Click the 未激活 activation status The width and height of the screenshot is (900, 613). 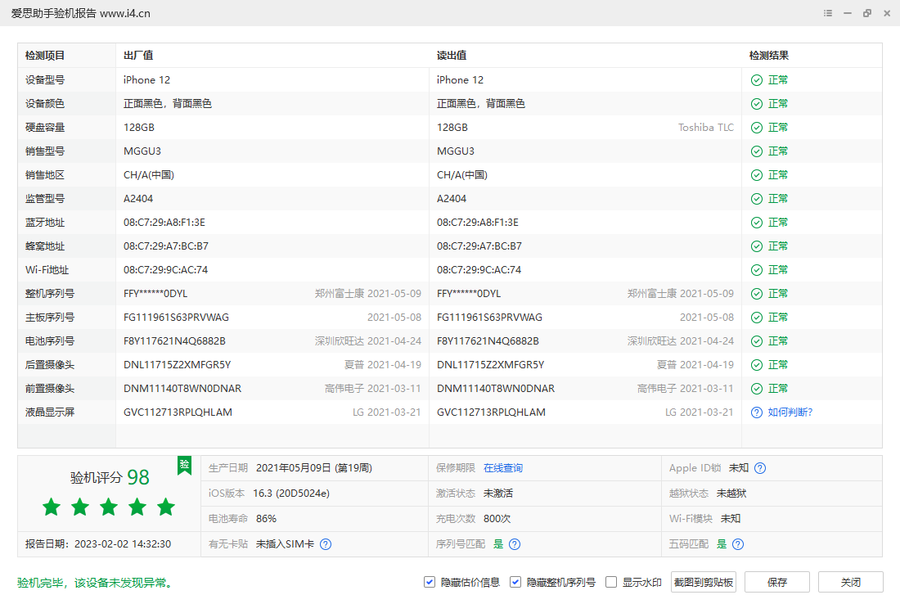[498, 494]
